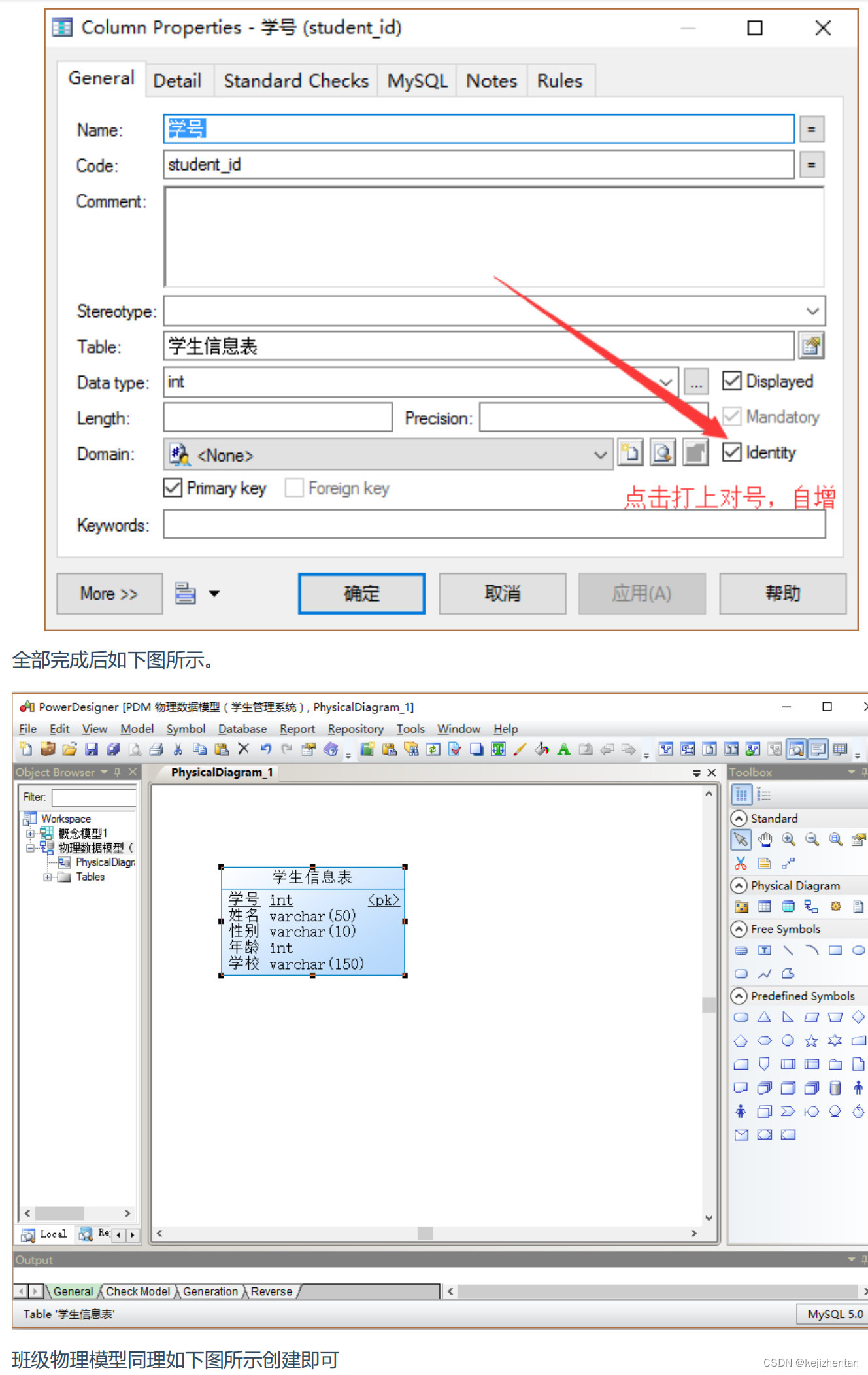The image size is (868, 1375).
Task: Toggle the equals button beside Name field
Action: (811, 129)
